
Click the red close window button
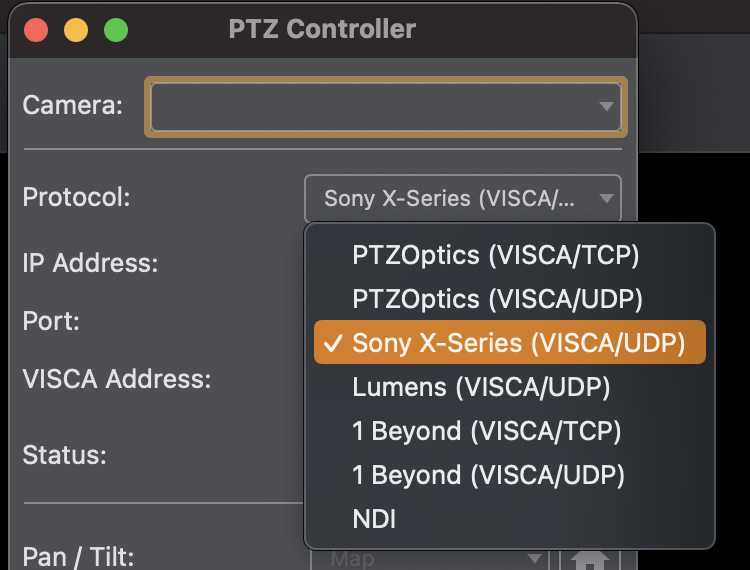(x=36, y=30)
